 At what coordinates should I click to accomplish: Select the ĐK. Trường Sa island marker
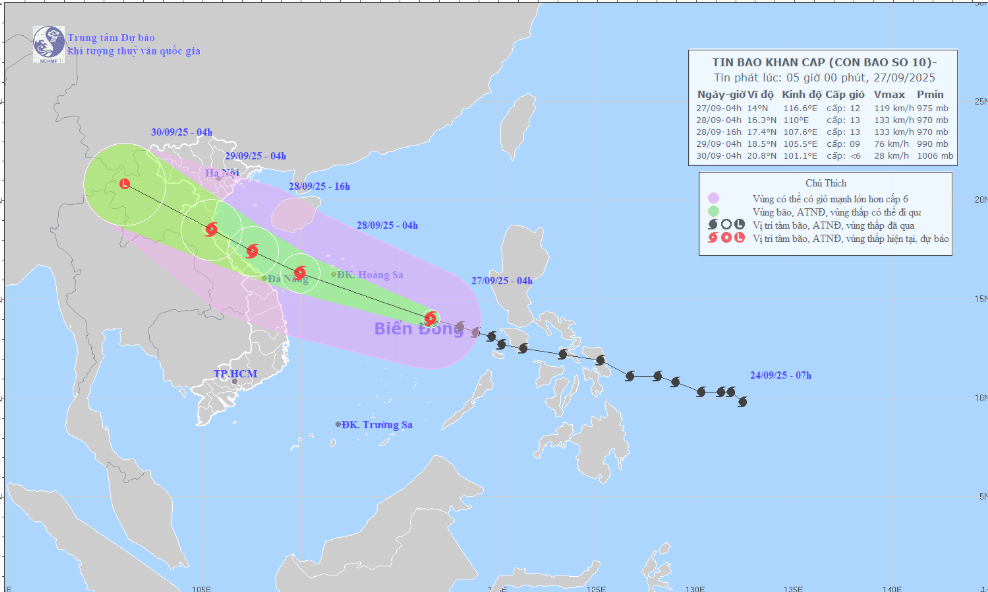tap(339, 424)
